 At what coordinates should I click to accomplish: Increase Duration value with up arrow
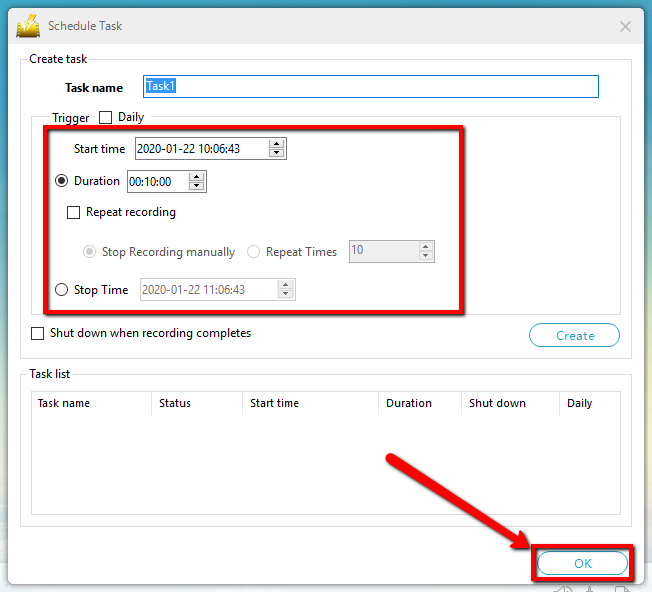[x=197, y=177]
